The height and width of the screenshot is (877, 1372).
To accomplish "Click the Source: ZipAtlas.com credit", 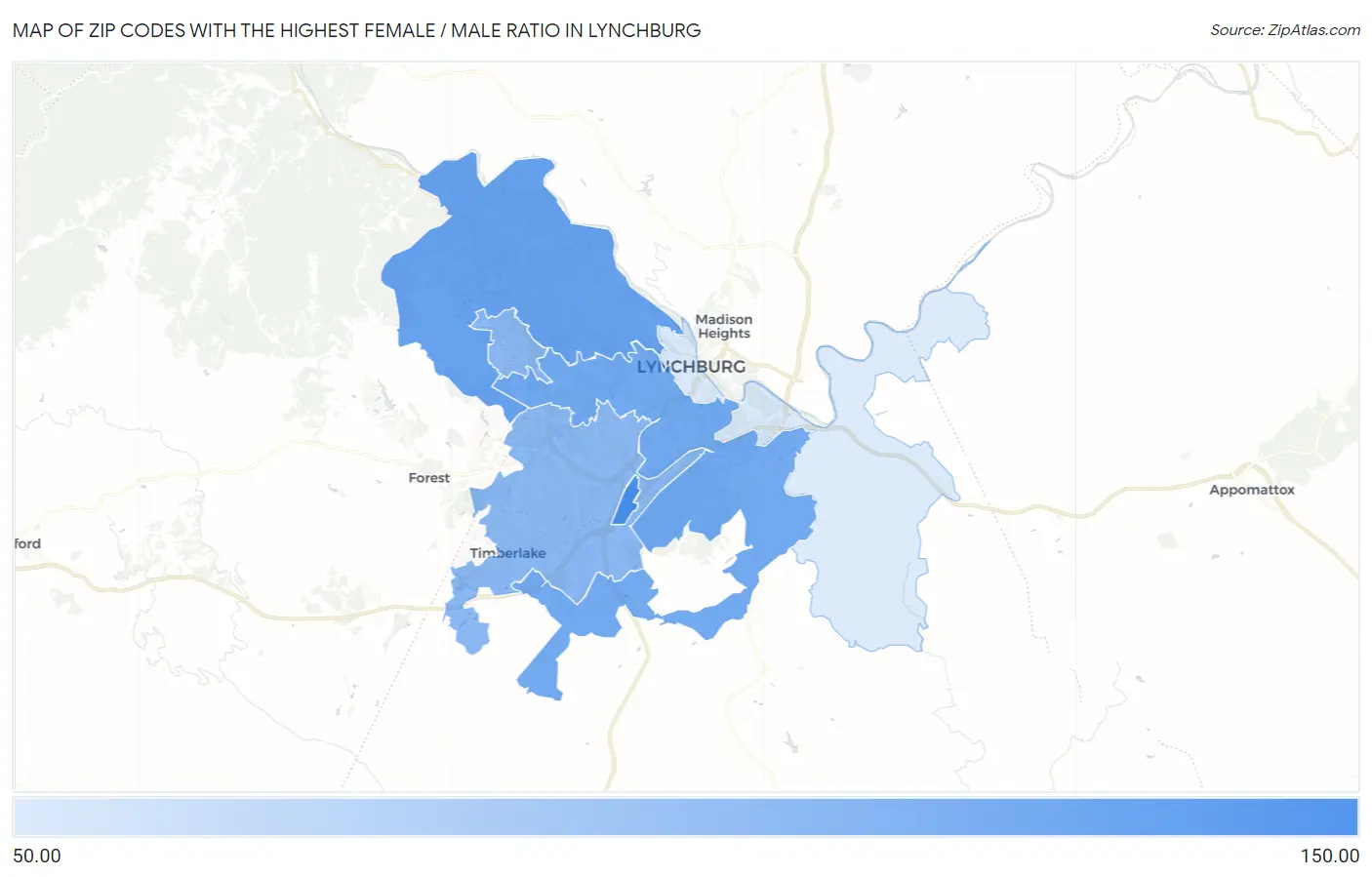I will tap(1284, 30).
